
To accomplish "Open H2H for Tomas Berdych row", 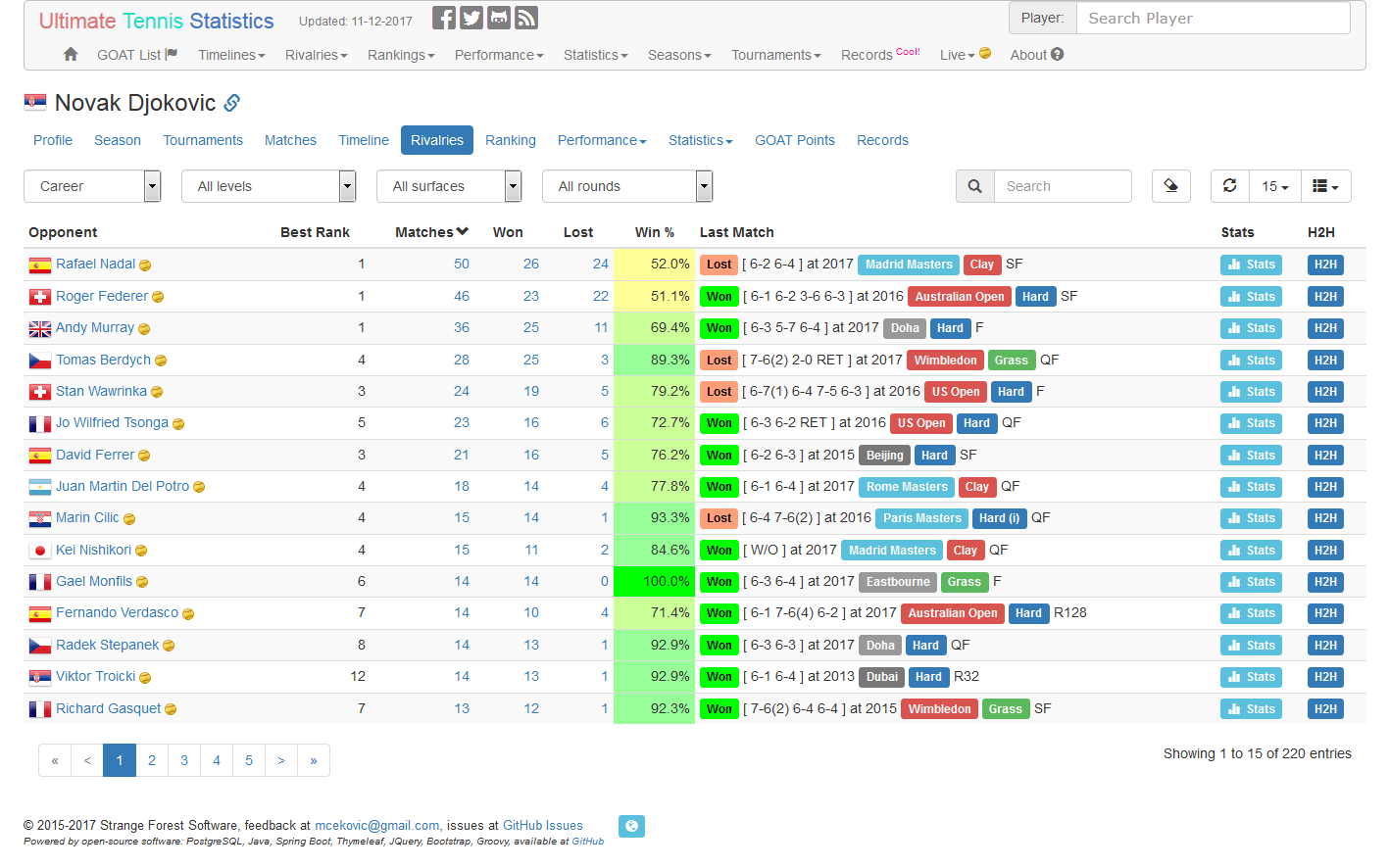I will [1325, 361].
